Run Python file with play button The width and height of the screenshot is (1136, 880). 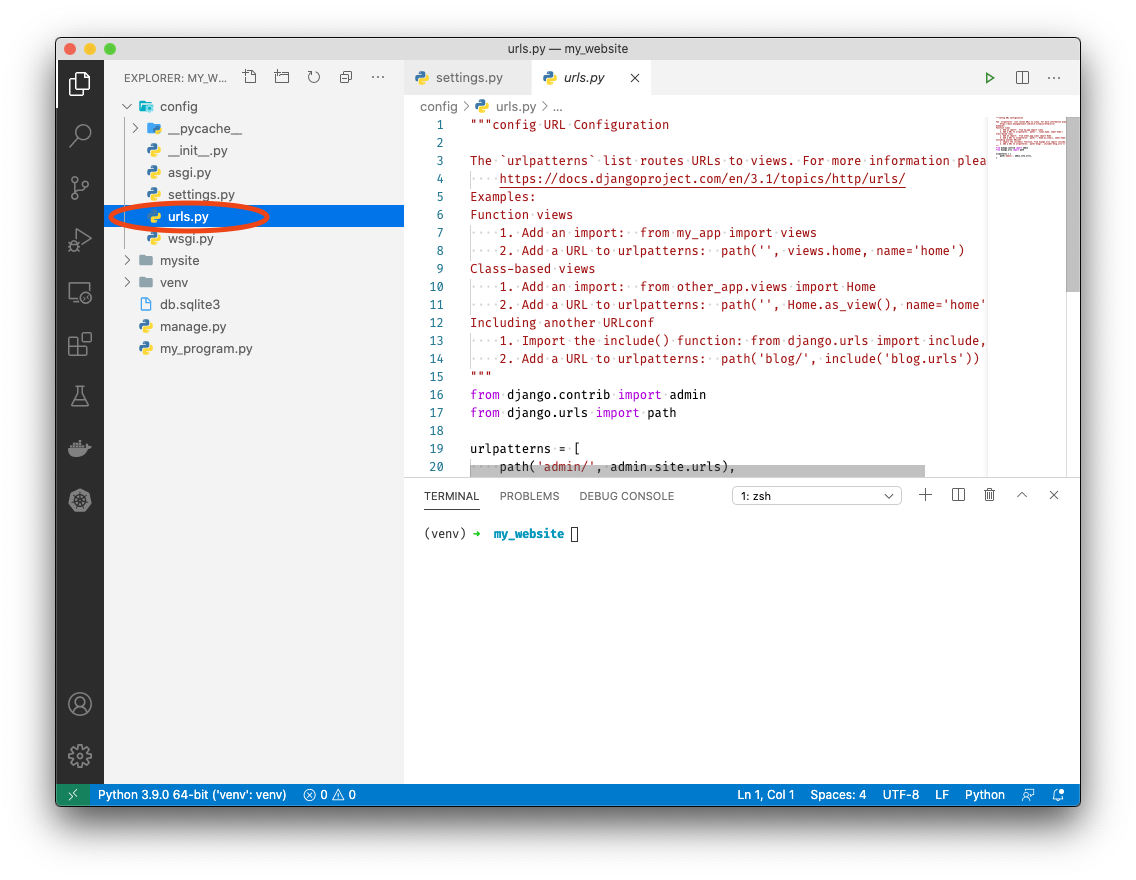tap(989, 78)
